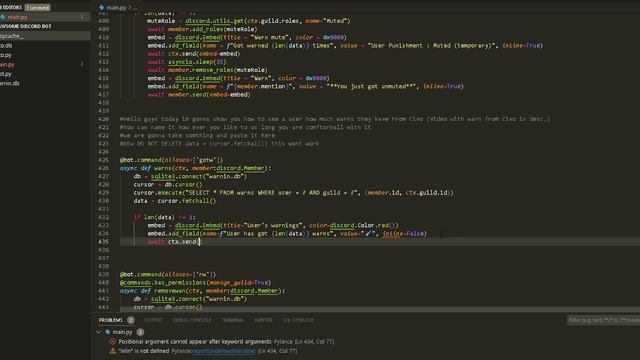Click the underlined 'inline-False' error text on line 434
Viewport: 640px width, 360px height.
point(404,233)
